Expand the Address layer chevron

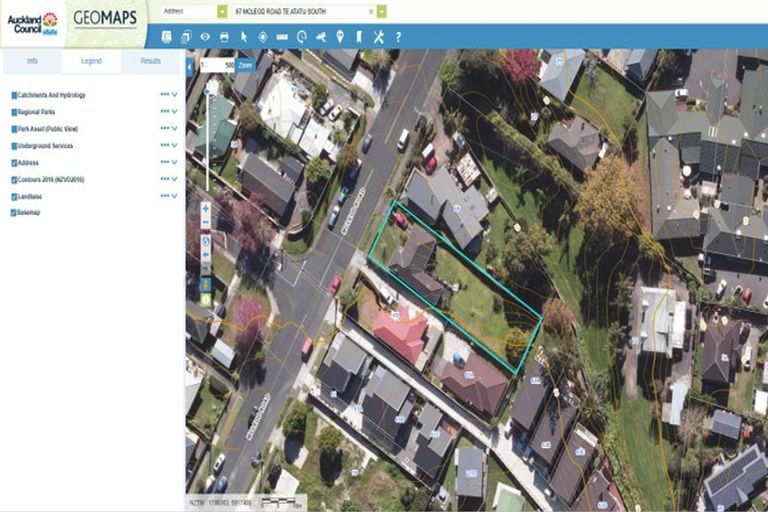pos(174,162)
